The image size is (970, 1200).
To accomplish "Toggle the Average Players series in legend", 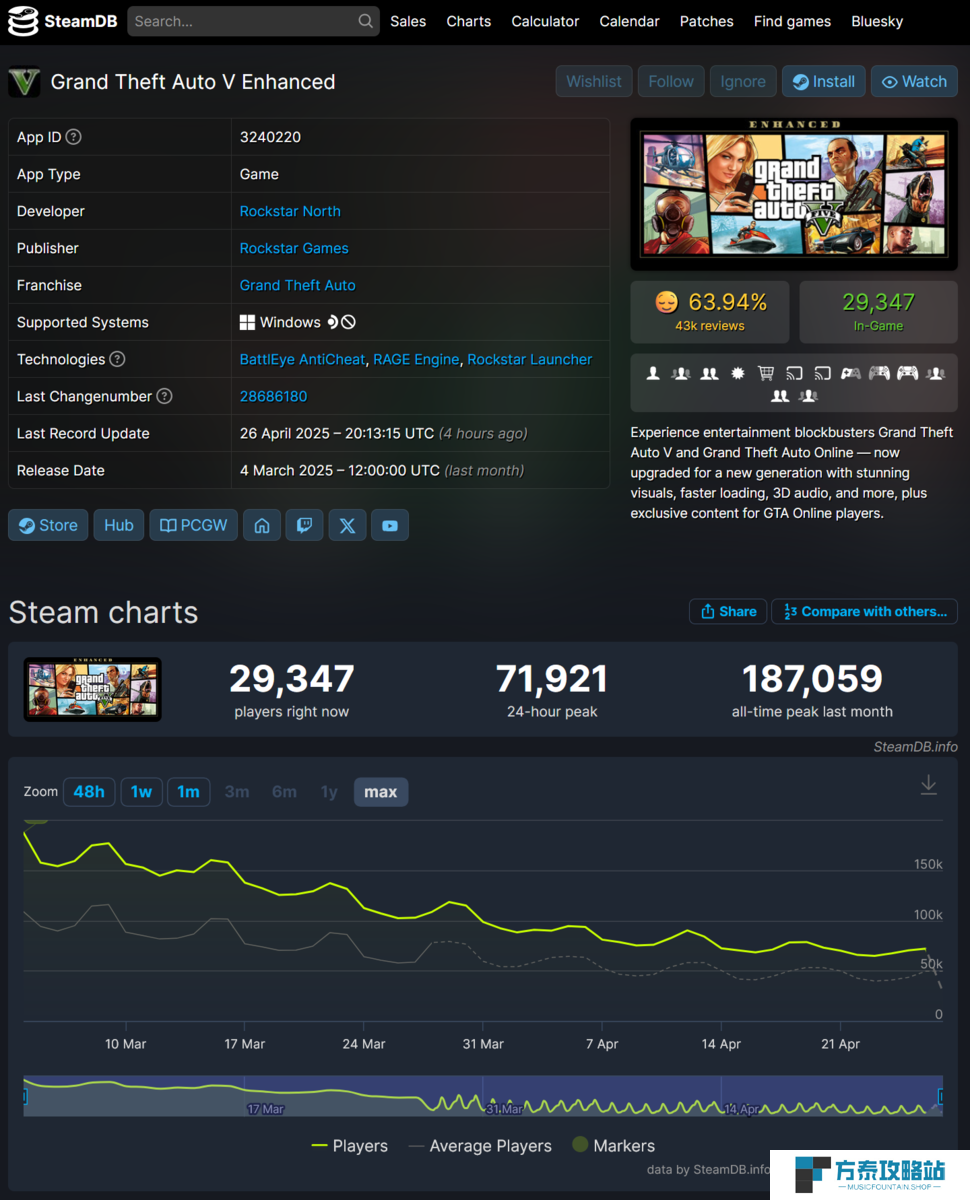I will coord(480,1146).
